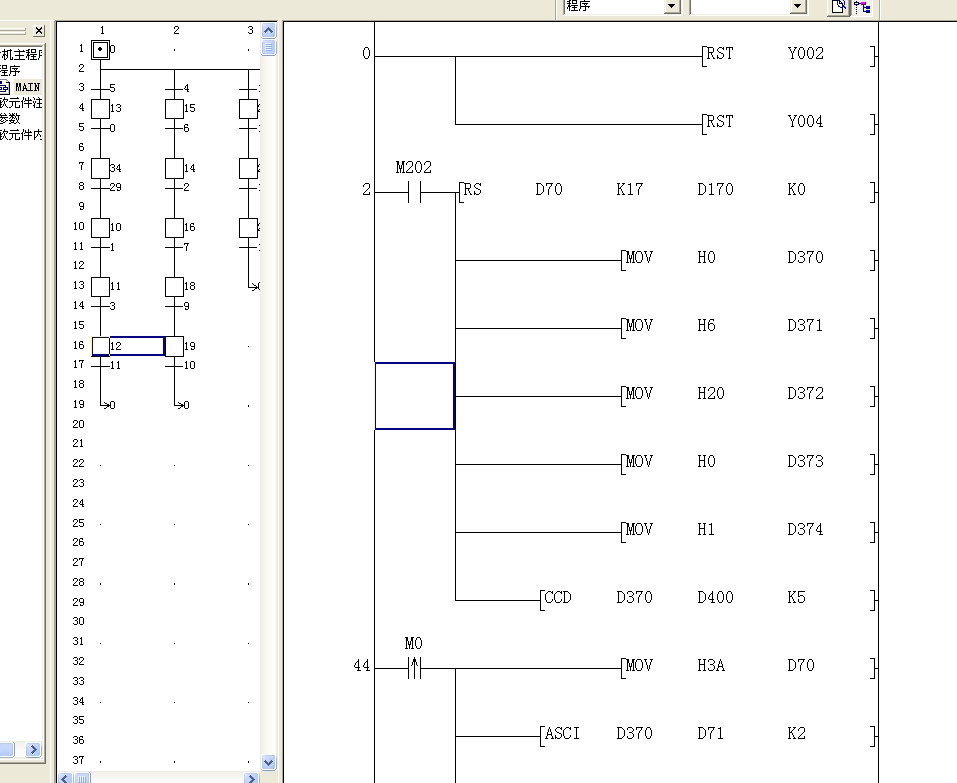Select the initial step block 0 in SFC
957x783 pixels.
pos(100,49)
